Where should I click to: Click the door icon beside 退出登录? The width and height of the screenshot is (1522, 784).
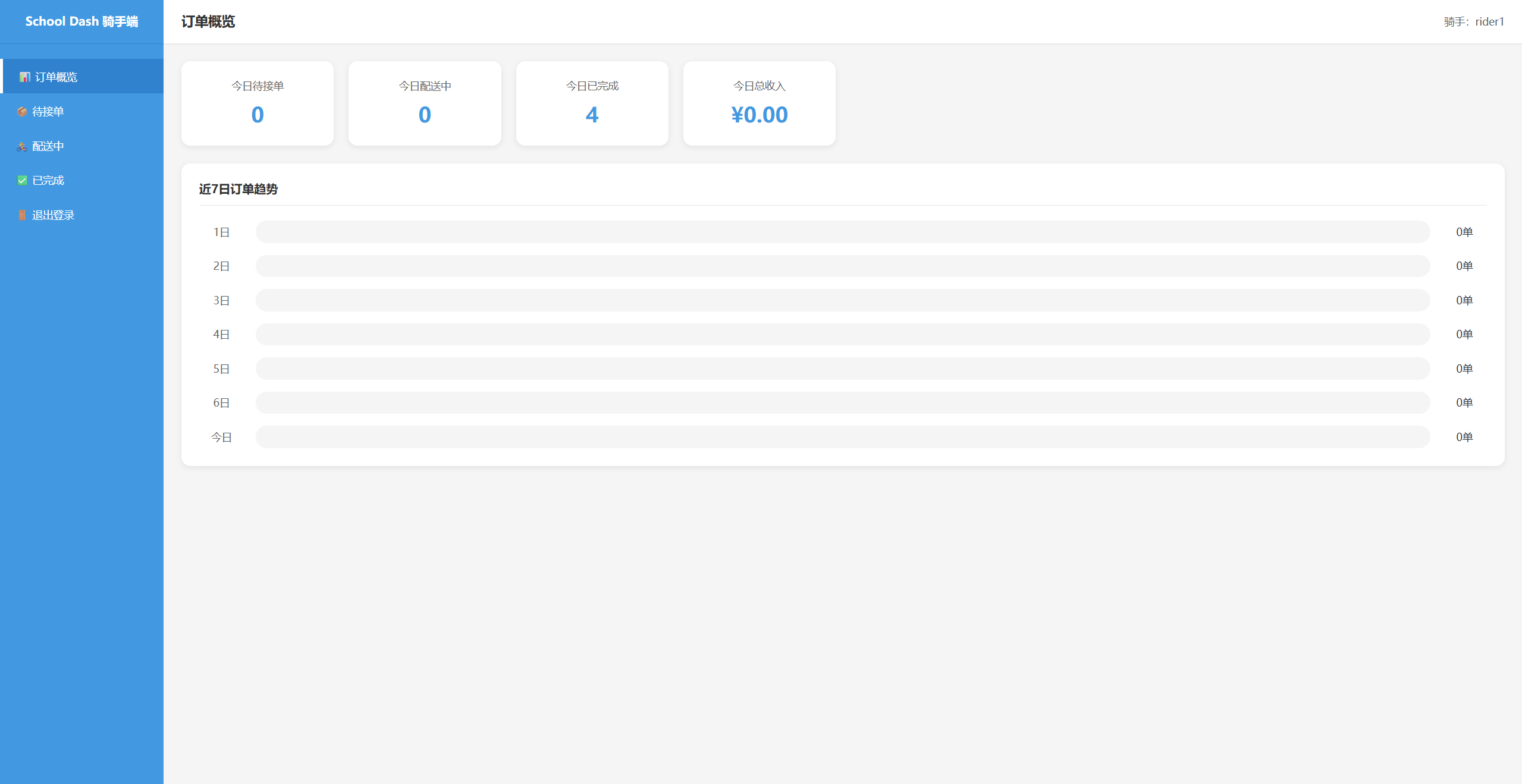click(x=22, y=215)
